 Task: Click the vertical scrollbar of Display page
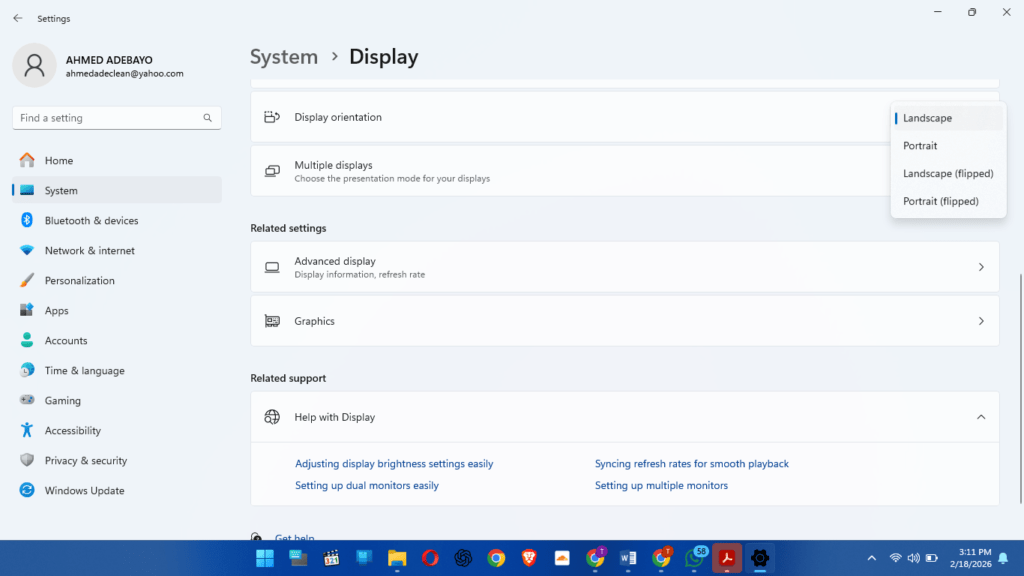click(x=1020, y=389)
